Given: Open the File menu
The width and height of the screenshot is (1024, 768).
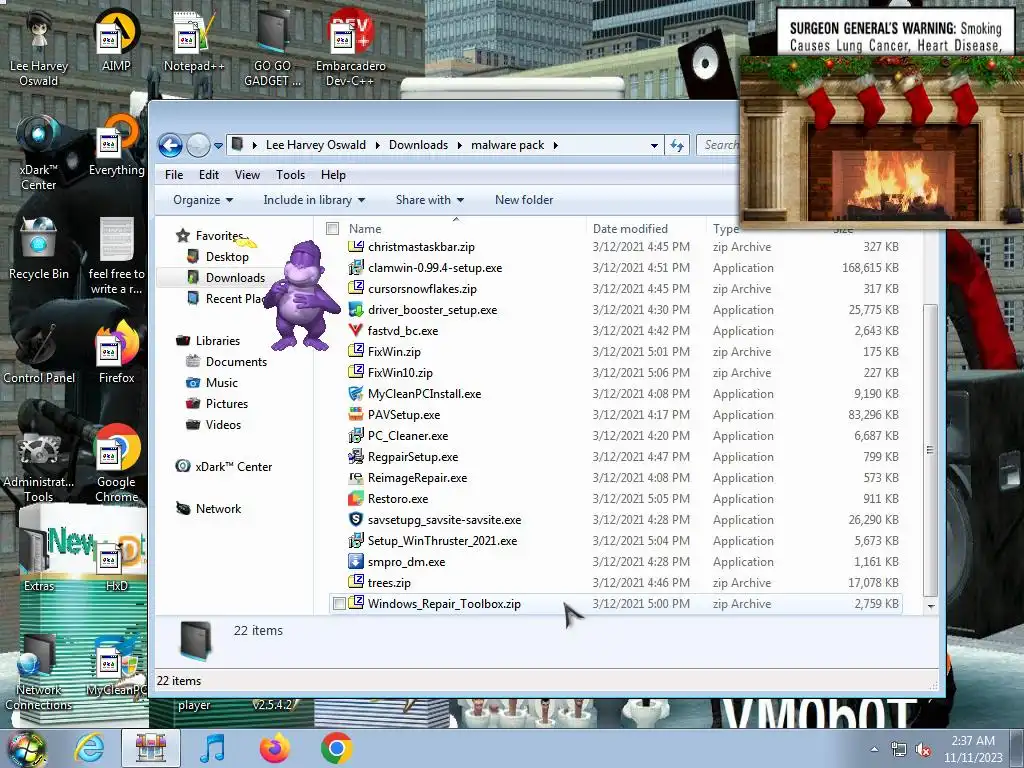Looking at the screenshot, I should coord(174,175).
